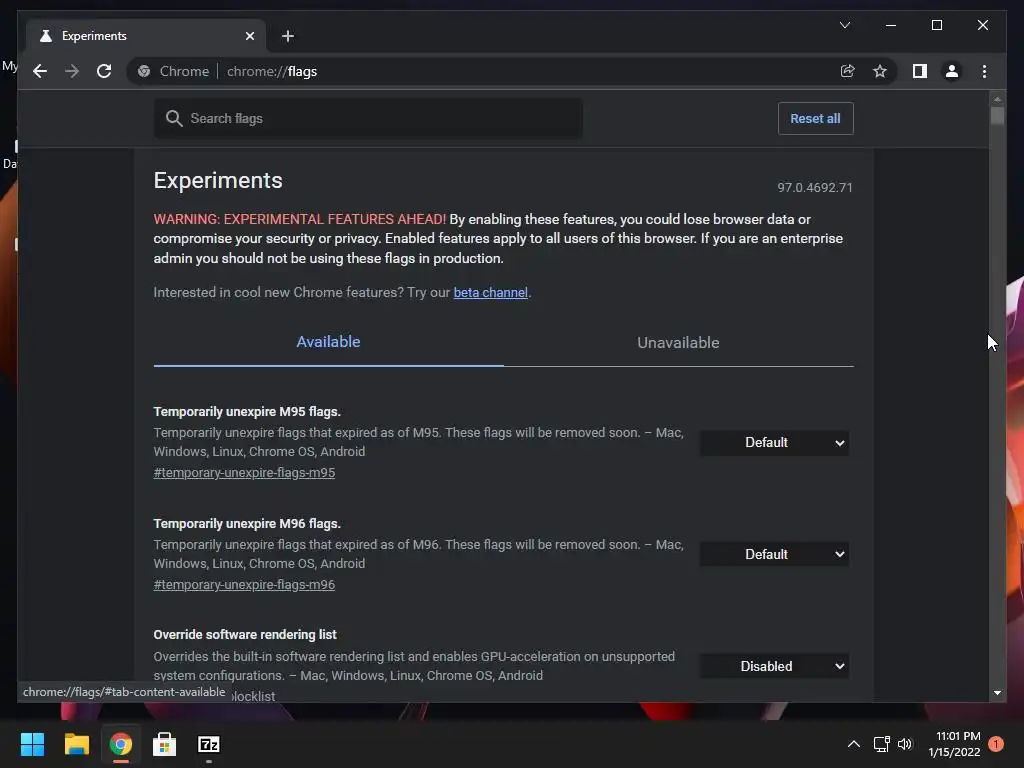Image resolution: width=1024 pixels, height=768 pixels.
Task: Open the Override software rendering Disabled dropdown
Action: (x=774, y=666)
